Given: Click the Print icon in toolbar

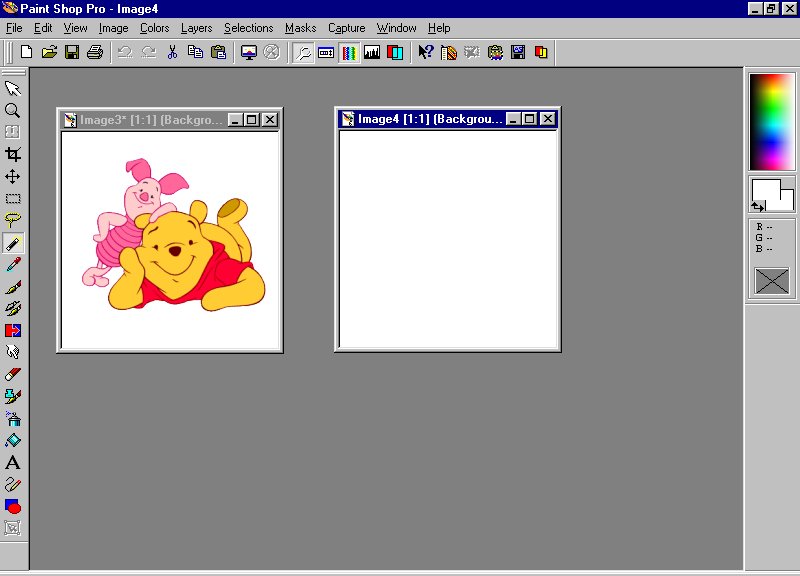Looking at the screenshot, I should [x=94, y=52].
